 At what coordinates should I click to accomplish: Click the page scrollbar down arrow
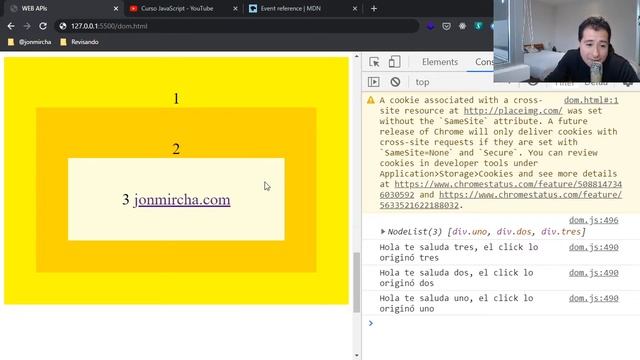357,356
